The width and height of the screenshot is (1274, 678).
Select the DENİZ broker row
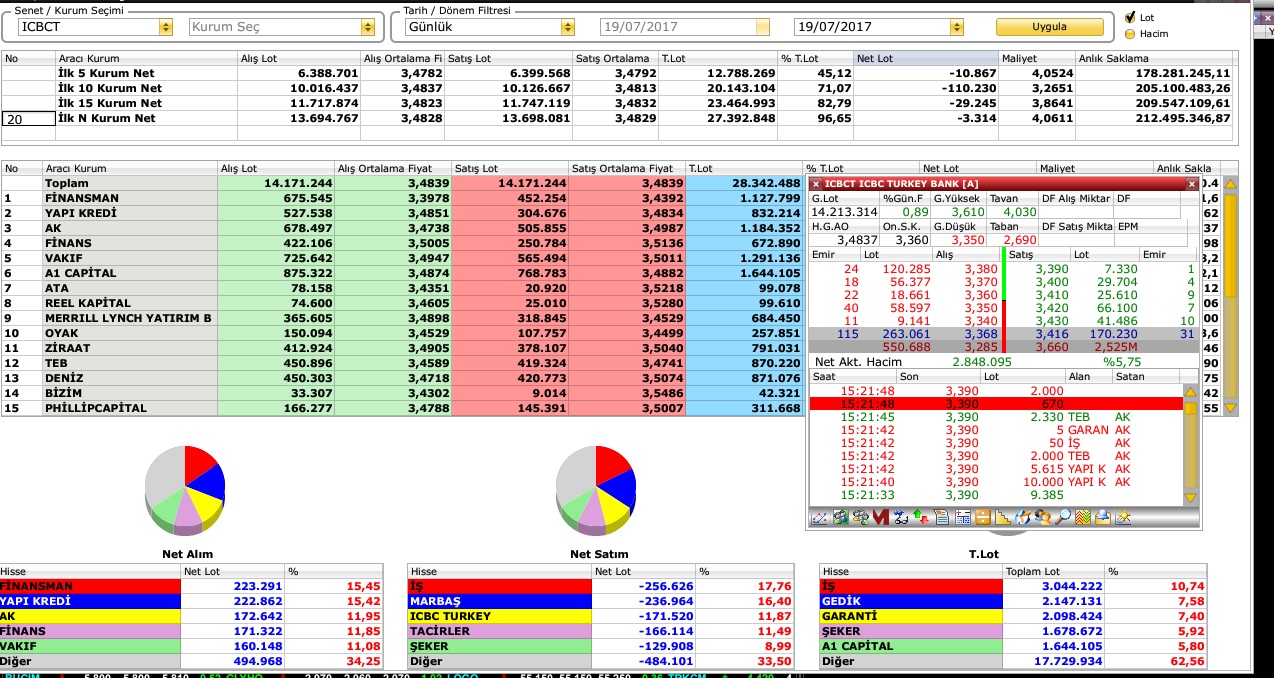coord(402,378)
